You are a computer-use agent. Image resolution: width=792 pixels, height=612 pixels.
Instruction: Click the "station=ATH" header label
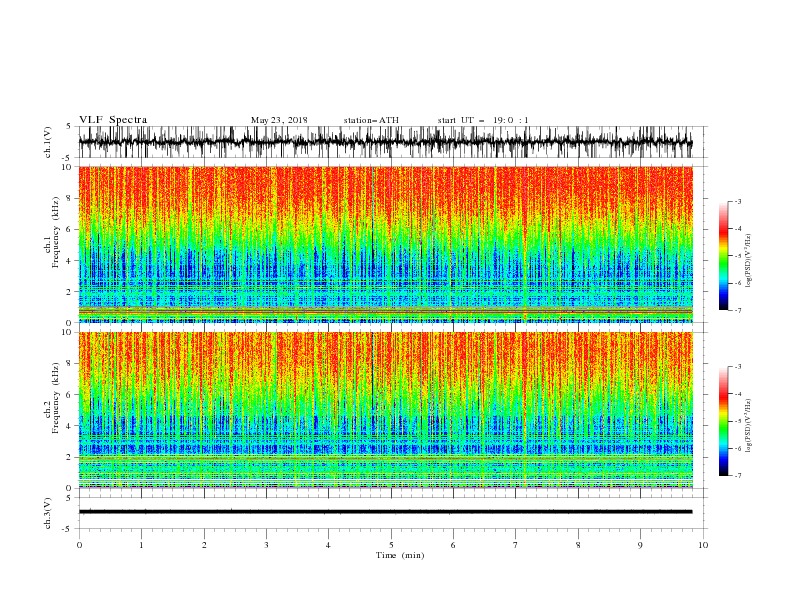click(371, 120)
